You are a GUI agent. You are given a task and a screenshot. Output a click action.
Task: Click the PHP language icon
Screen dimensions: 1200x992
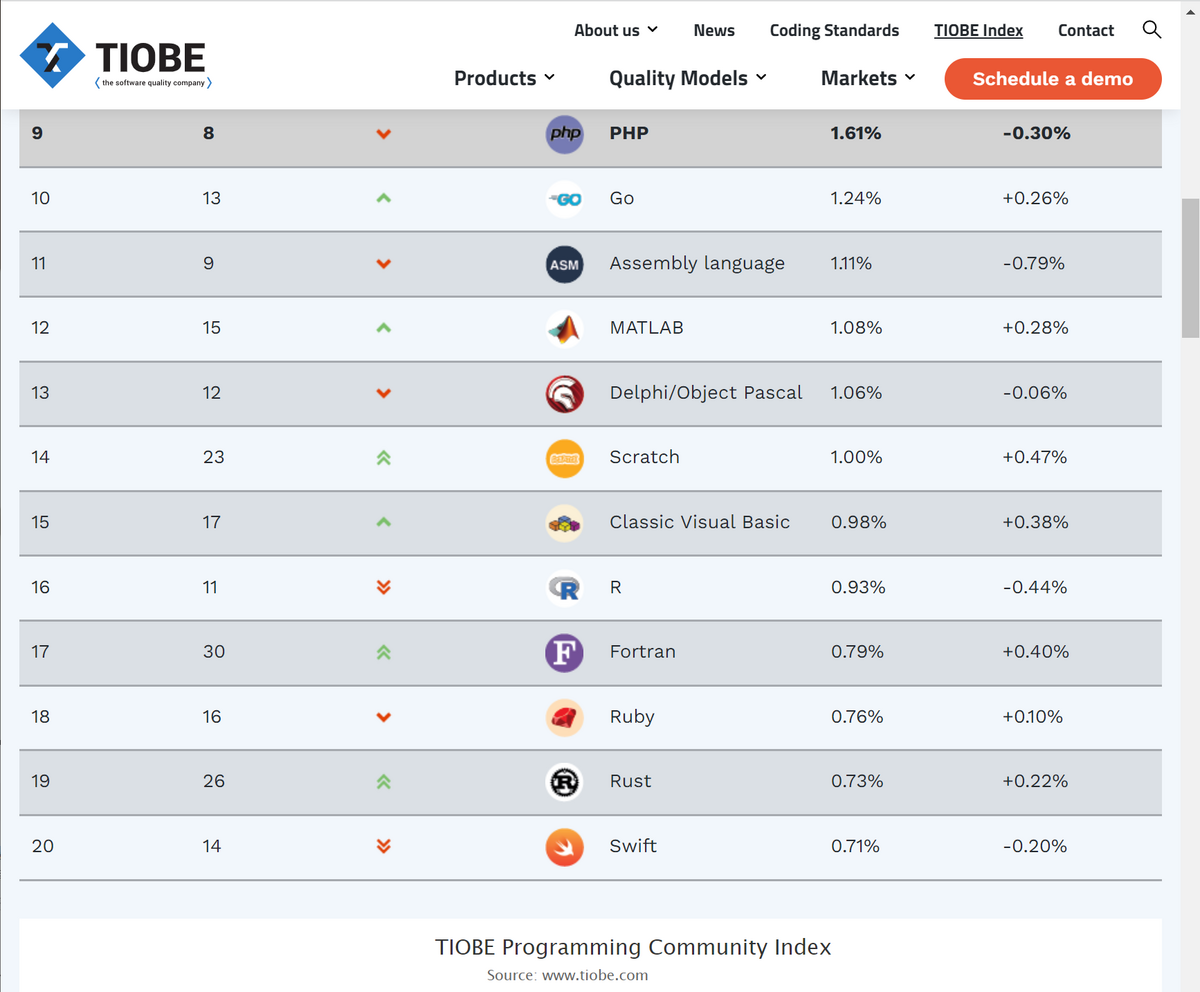coord(564,133)
